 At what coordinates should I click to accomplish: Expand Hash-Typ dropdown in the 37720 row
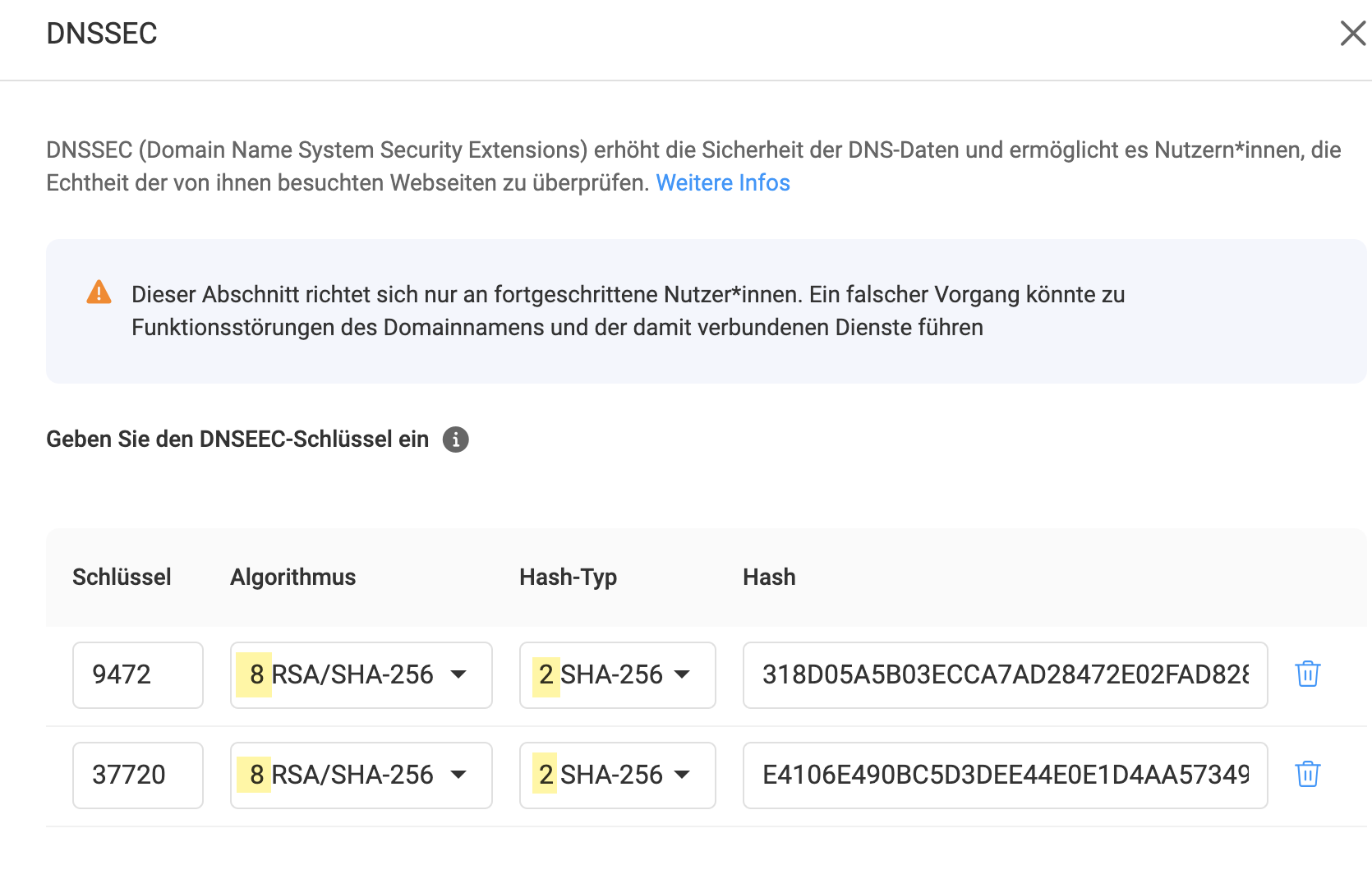617,775
